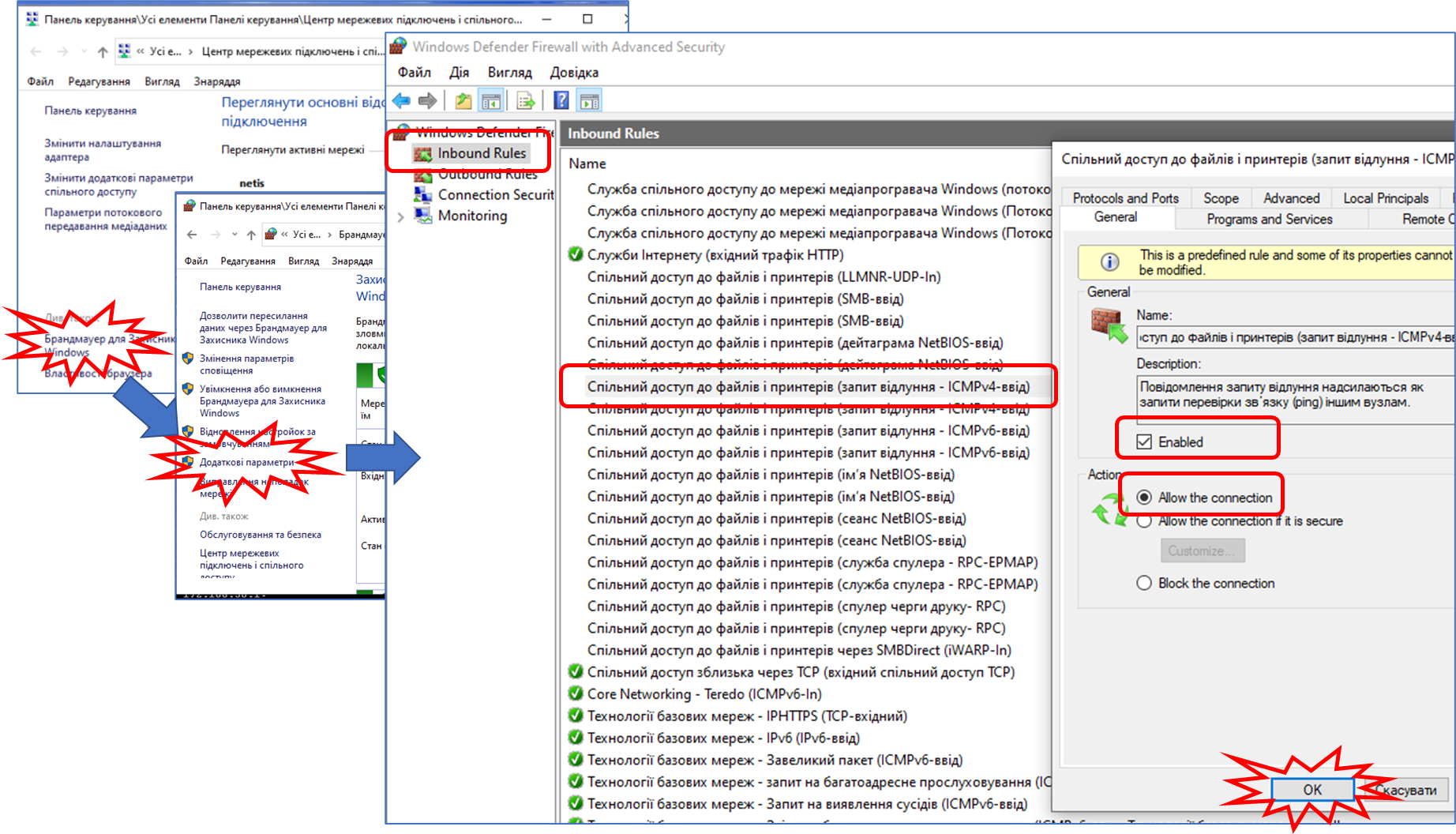
Task: Open Вигляд menu in firewall console
Action: [x=510, y=73]
